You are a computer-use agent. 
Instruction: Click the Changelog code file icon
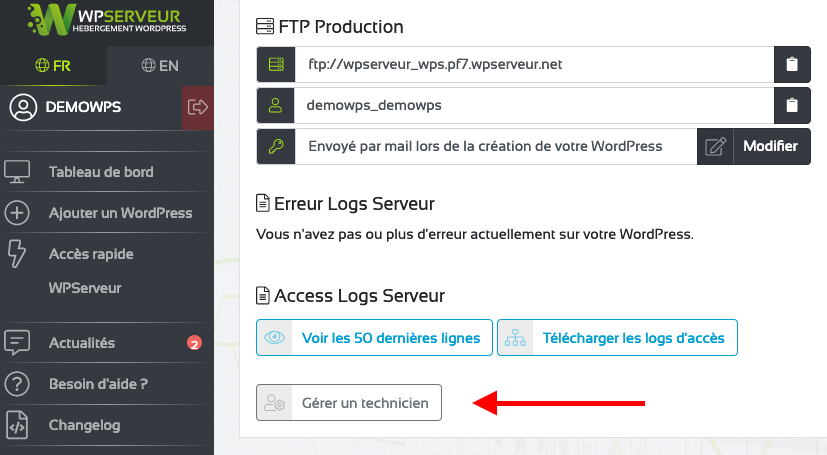17,425
